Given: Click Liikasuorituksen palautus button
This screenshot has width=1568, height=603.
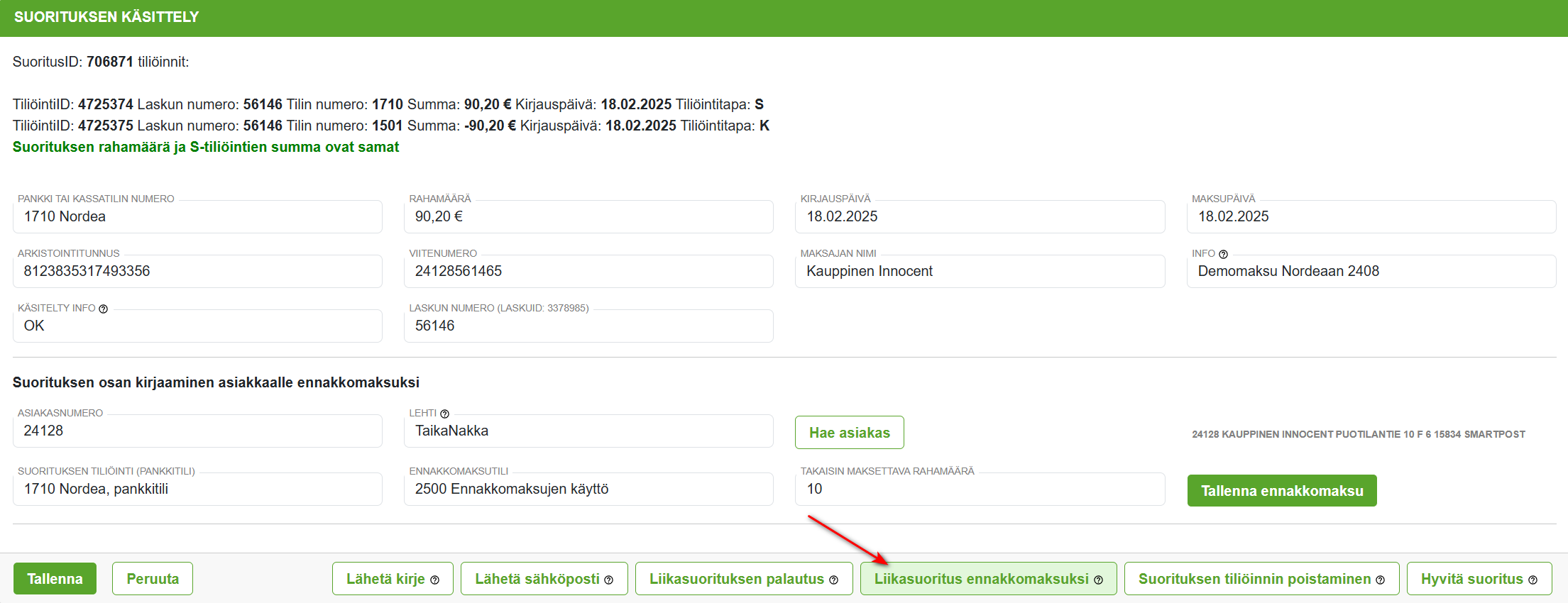Looking at the screenshot, I should click(x=744, y=579).
